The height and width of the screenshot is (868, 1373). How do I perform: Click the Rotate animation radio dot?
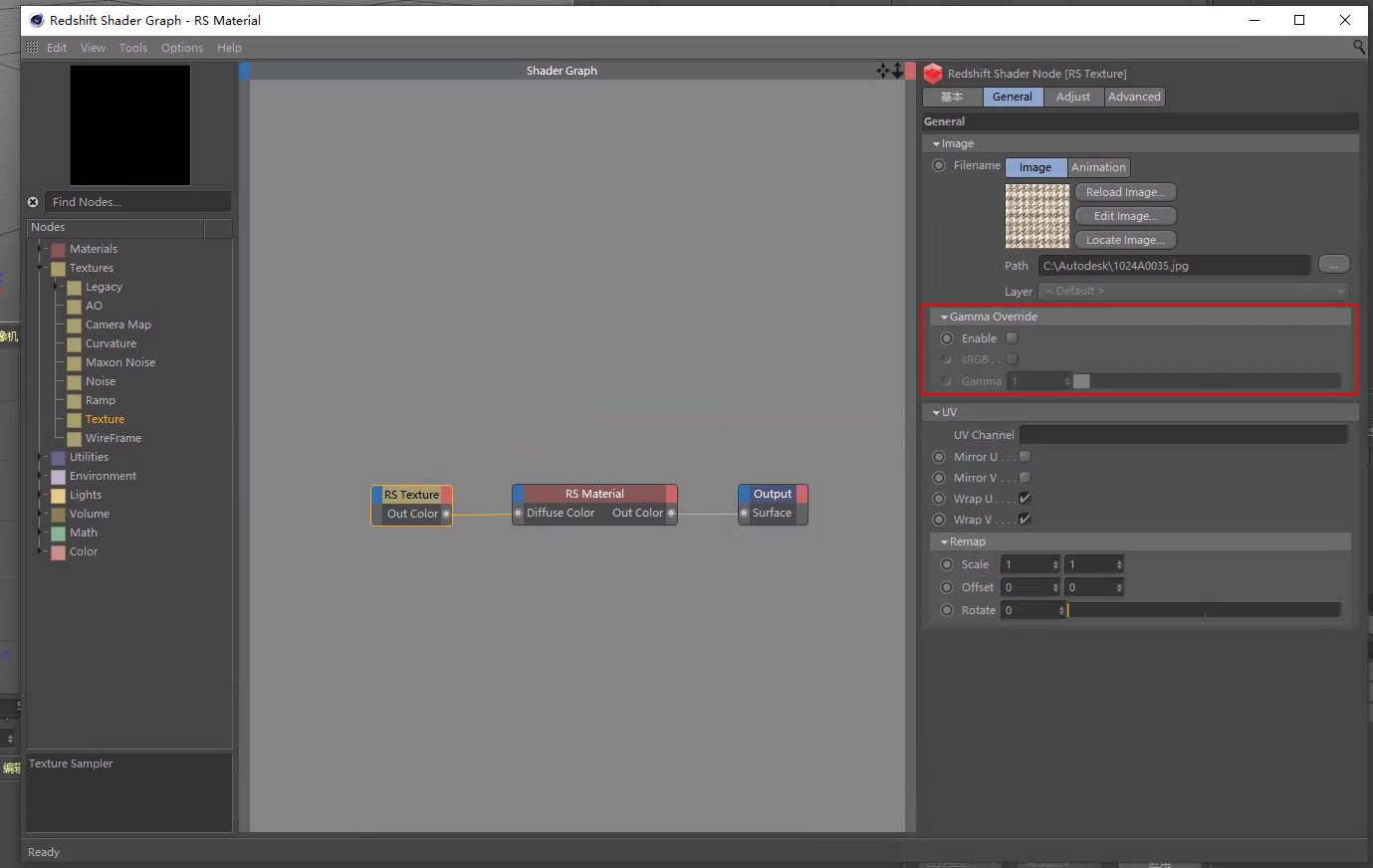pos(947,610)
